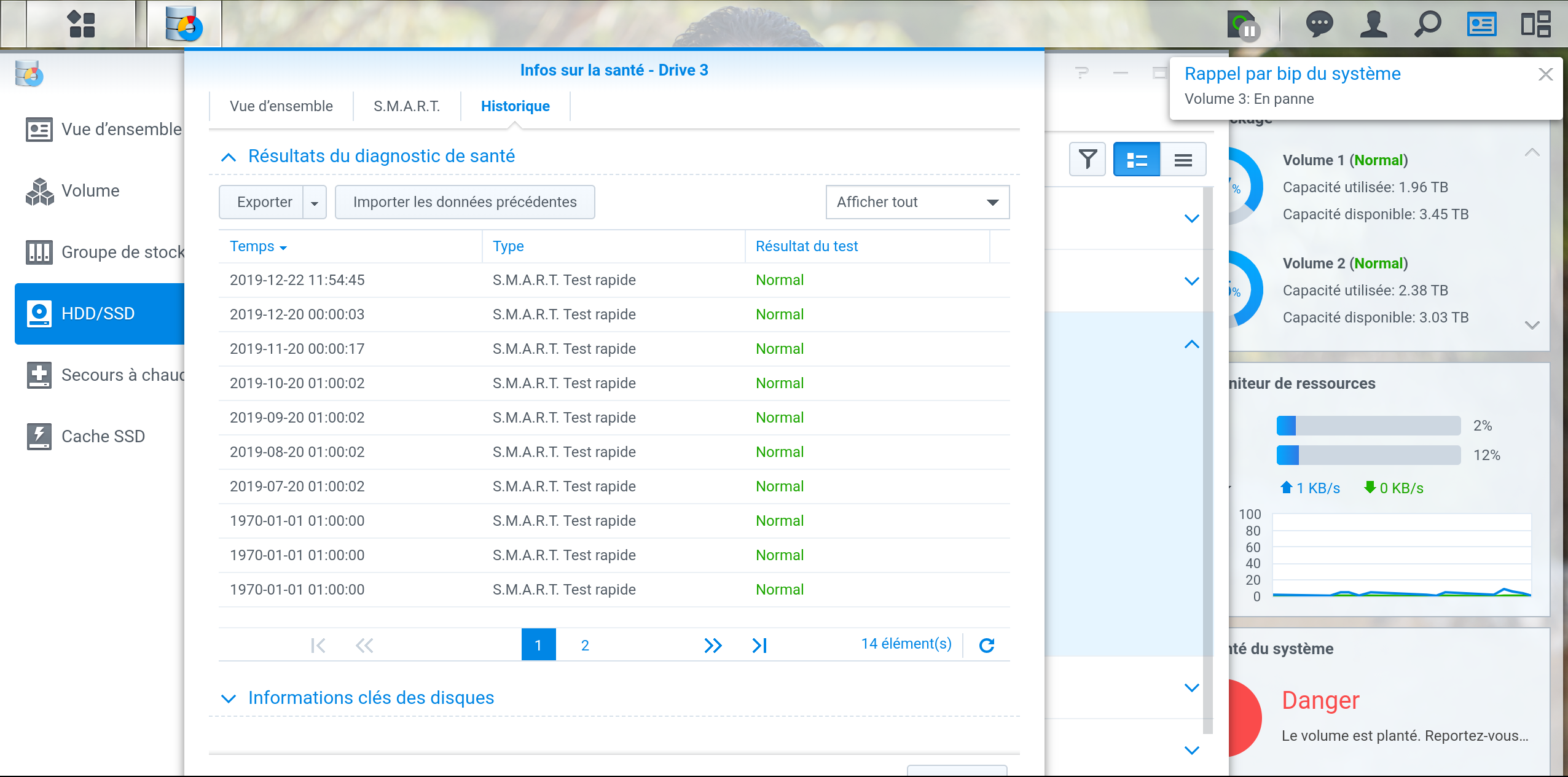Switch to the S.M.A.R.T. tab
The width and height of the screenshot is (1568, 777).
(x=407, y=106)
